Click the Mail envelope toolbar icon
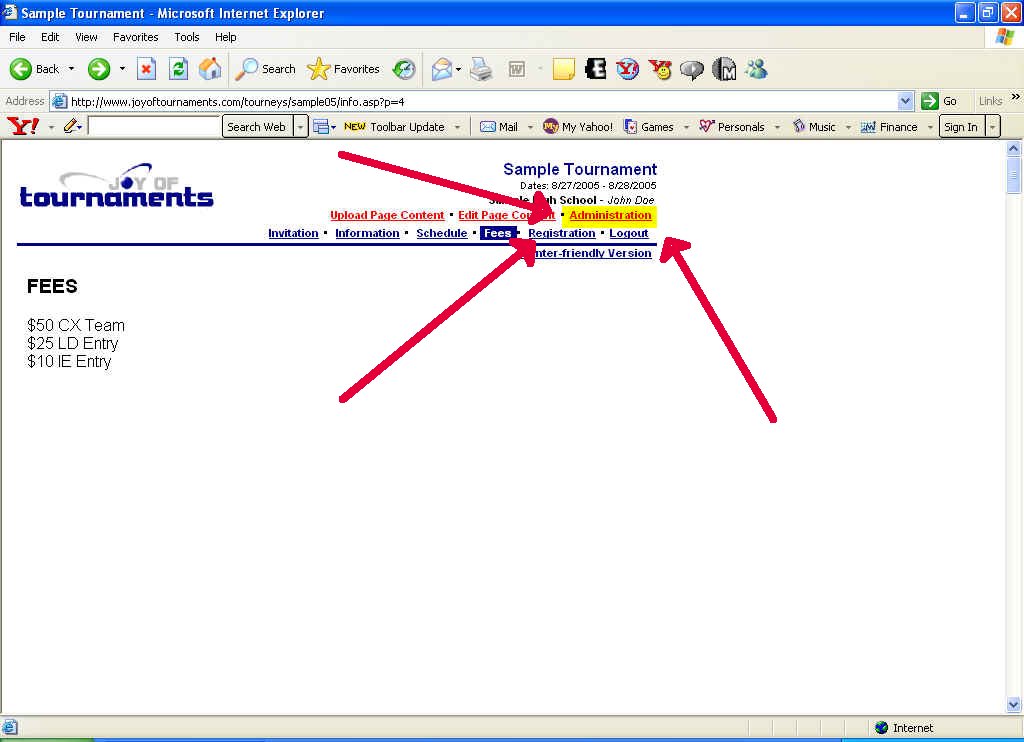Image resolution: width=1024 pixels, height=742 pixels. click(441, 69)
